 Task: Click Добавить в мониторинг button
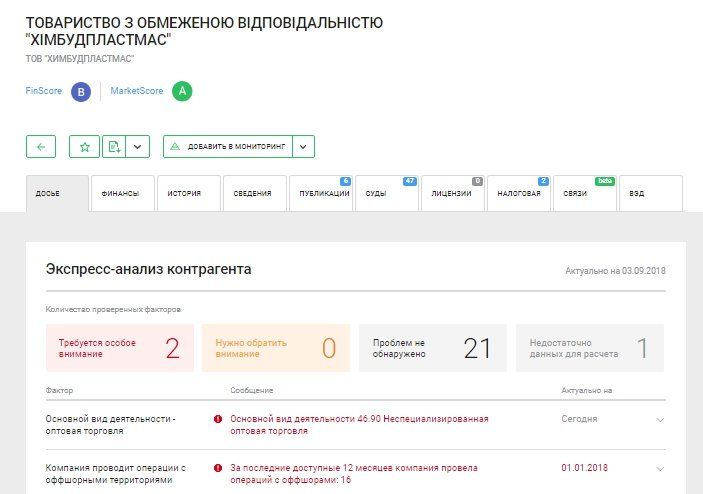[x=228, y=147]
